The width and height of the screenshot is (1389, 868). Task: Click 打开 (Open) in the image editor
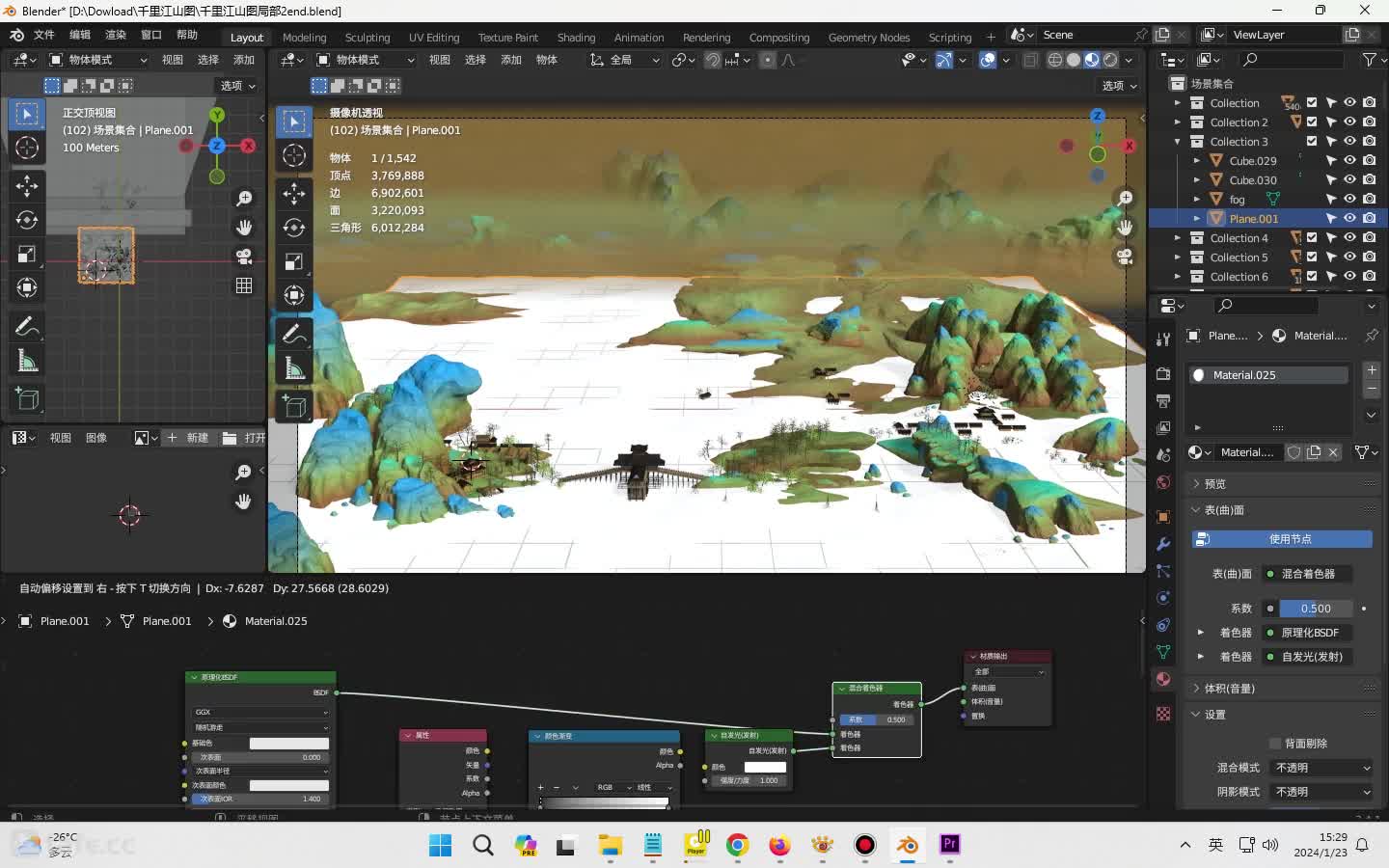pyautogui.click(x=243, y=438)
